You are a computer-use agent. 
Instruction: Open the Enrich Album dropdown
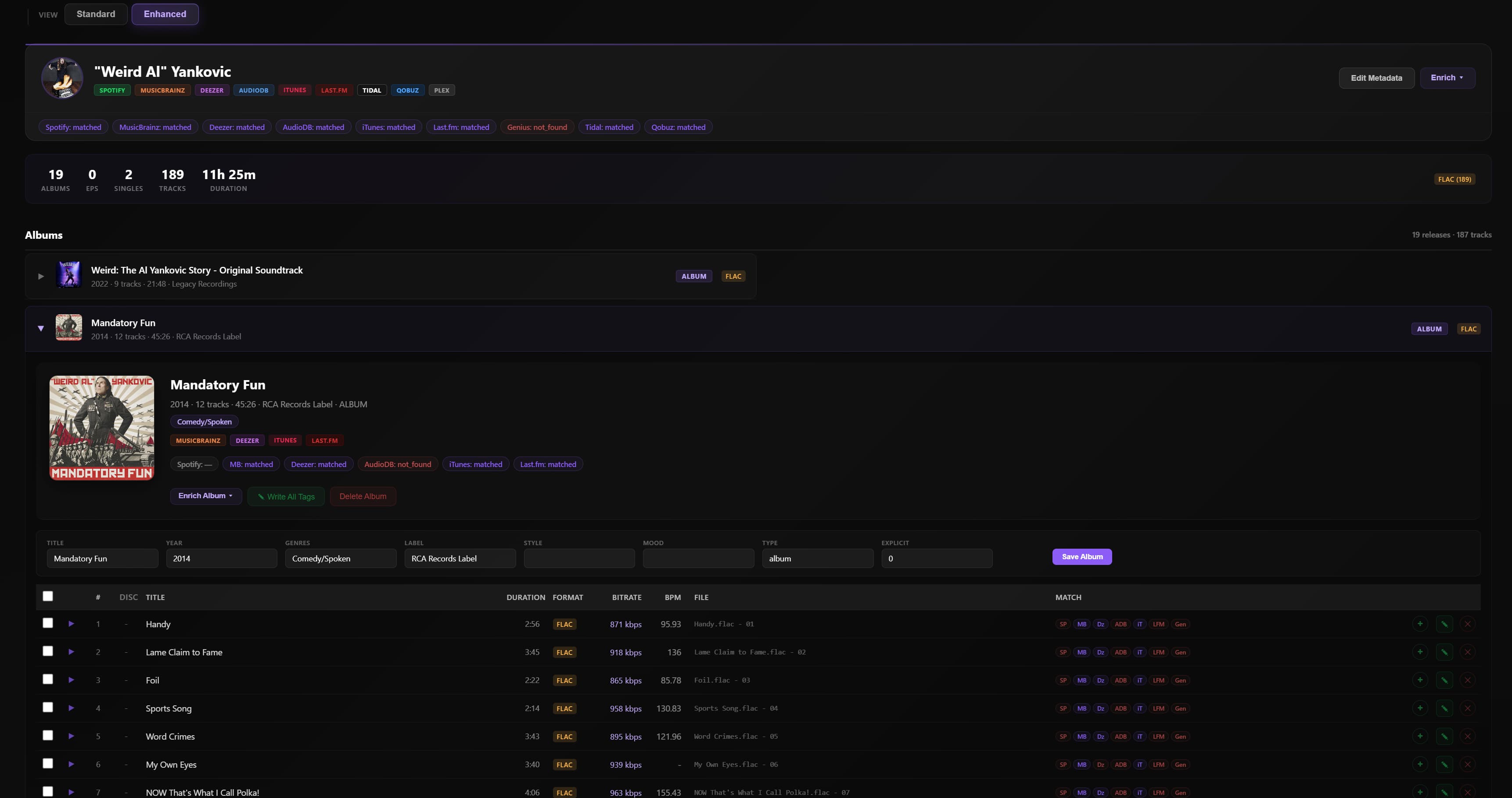point(205,496)
